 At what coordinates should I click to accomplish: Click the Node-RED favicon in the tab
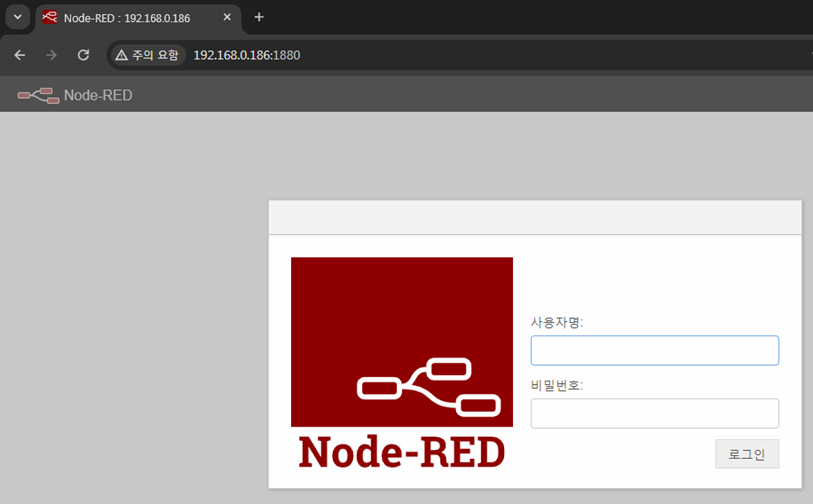(50, 17)
